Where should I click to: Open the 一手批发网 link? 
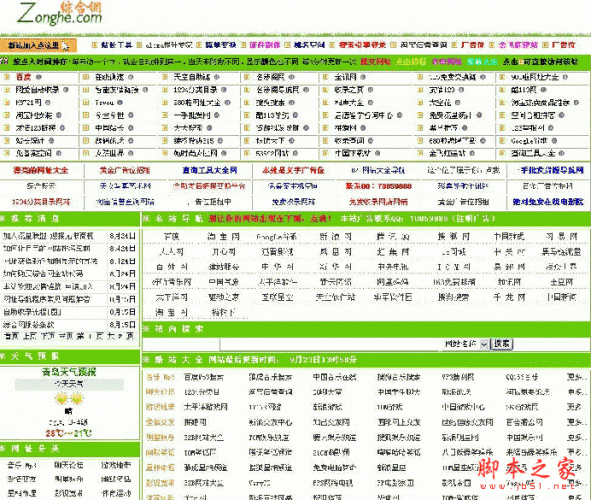coord(192,115)
